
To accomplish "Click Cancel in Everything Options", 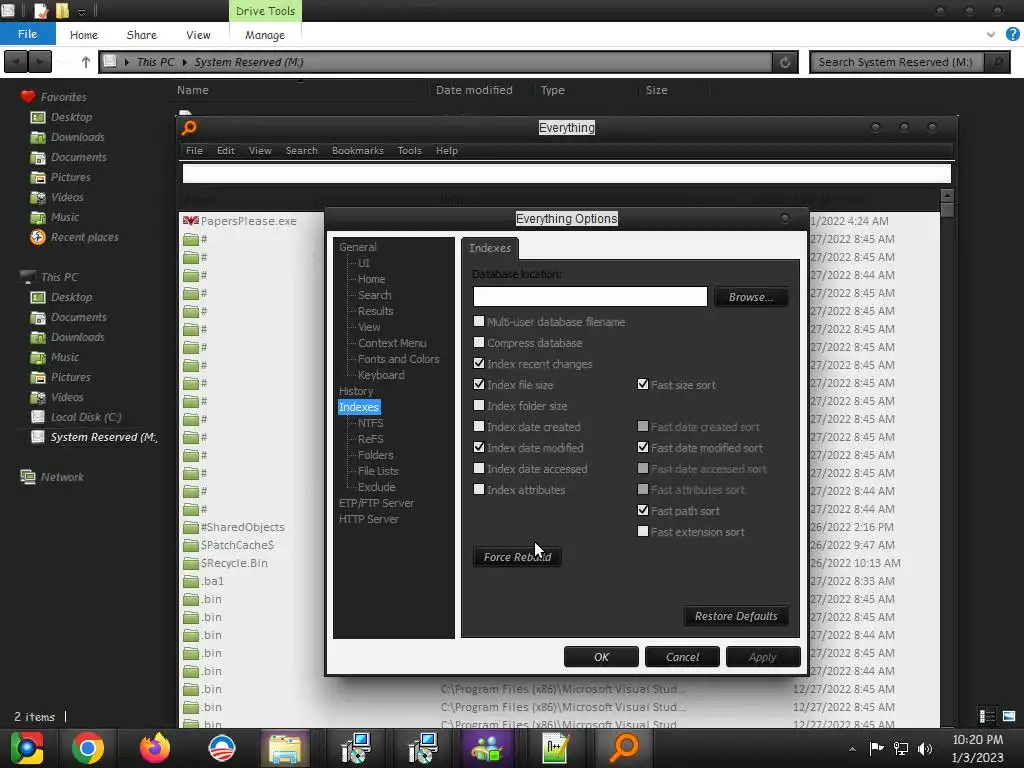I will 682,657.
